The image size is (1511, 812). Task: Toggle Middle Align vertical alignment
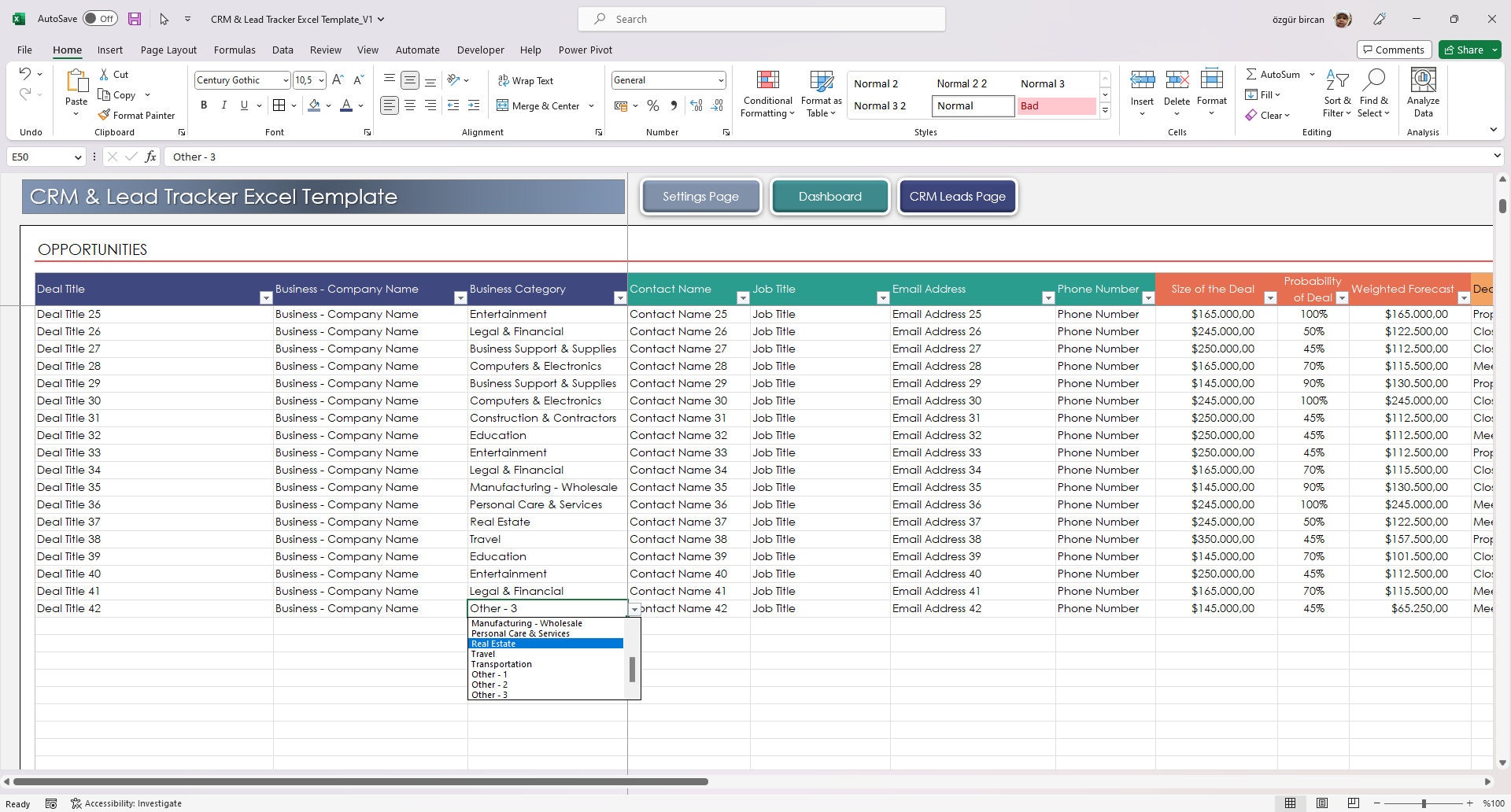(410, 80)
